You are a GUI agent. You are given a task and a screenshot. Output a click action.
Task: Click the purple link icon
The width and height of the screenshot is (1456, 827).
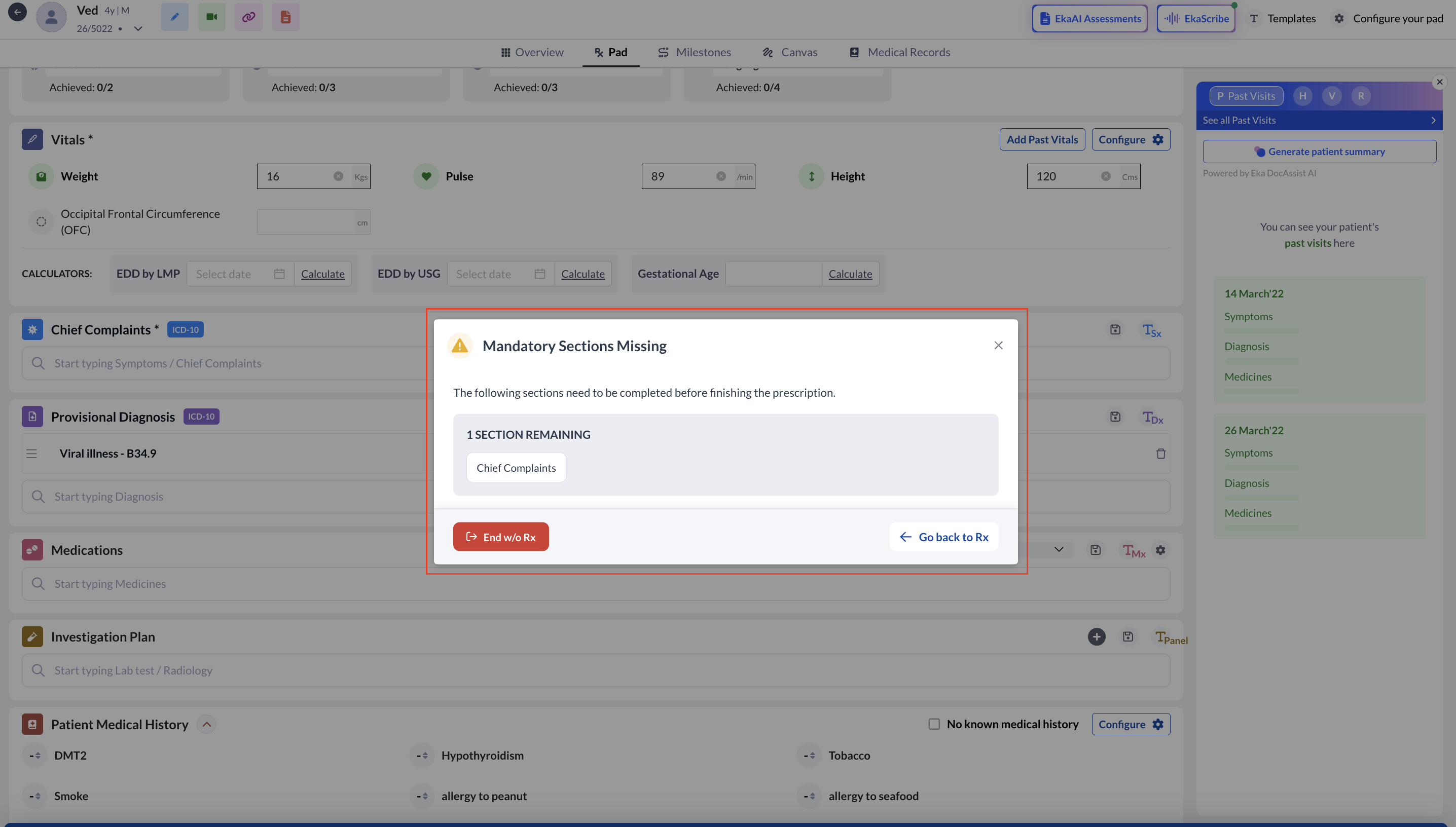point(248,17)
